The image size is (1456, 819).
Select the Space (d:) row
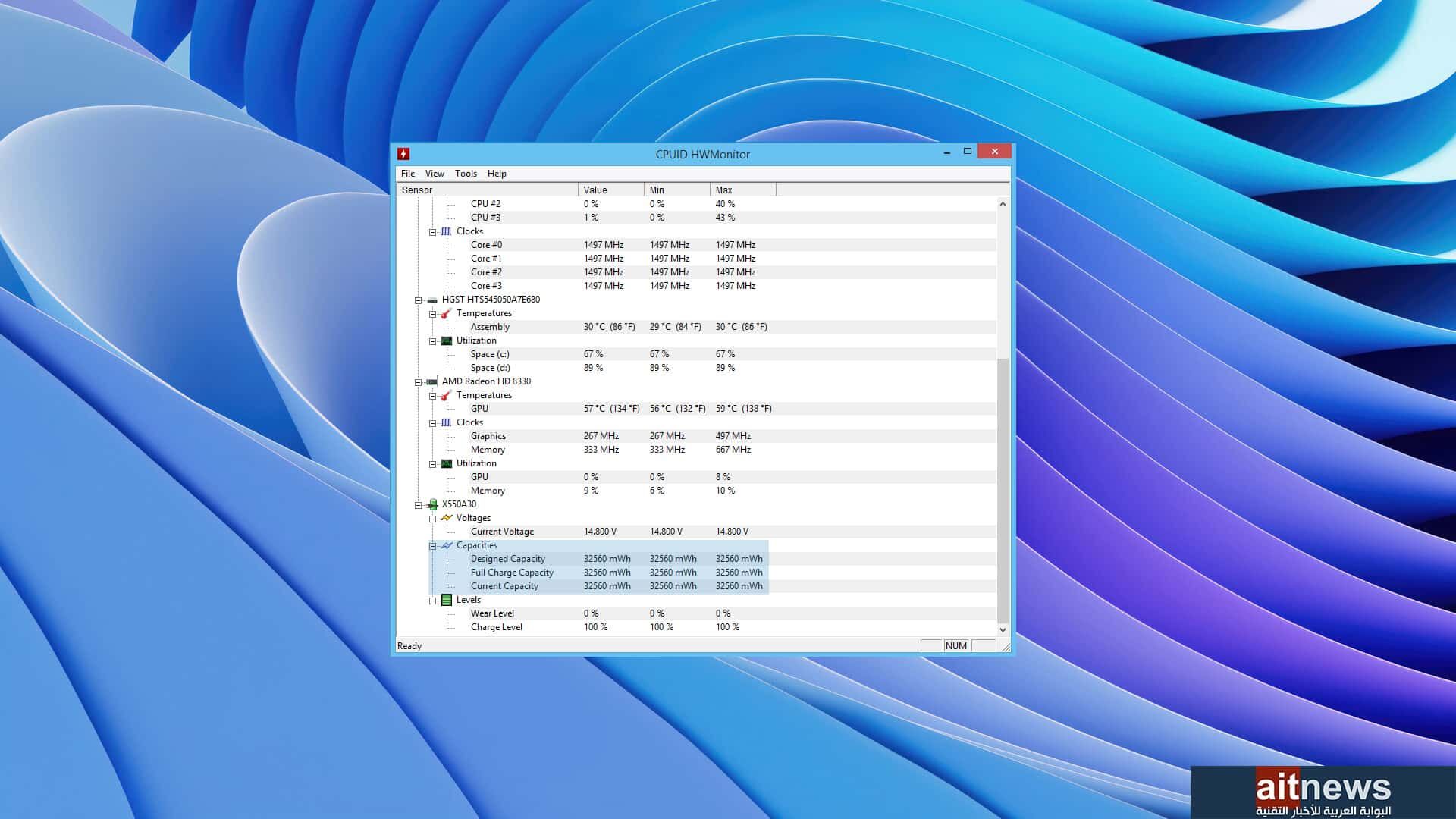(732, 368)
